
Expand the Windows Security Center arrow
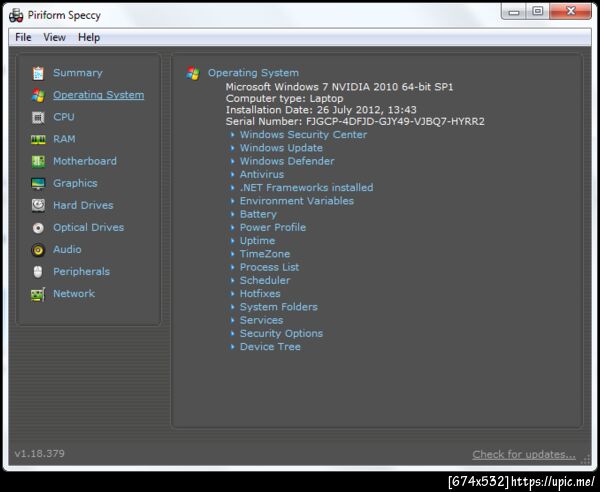coord(232,135)
